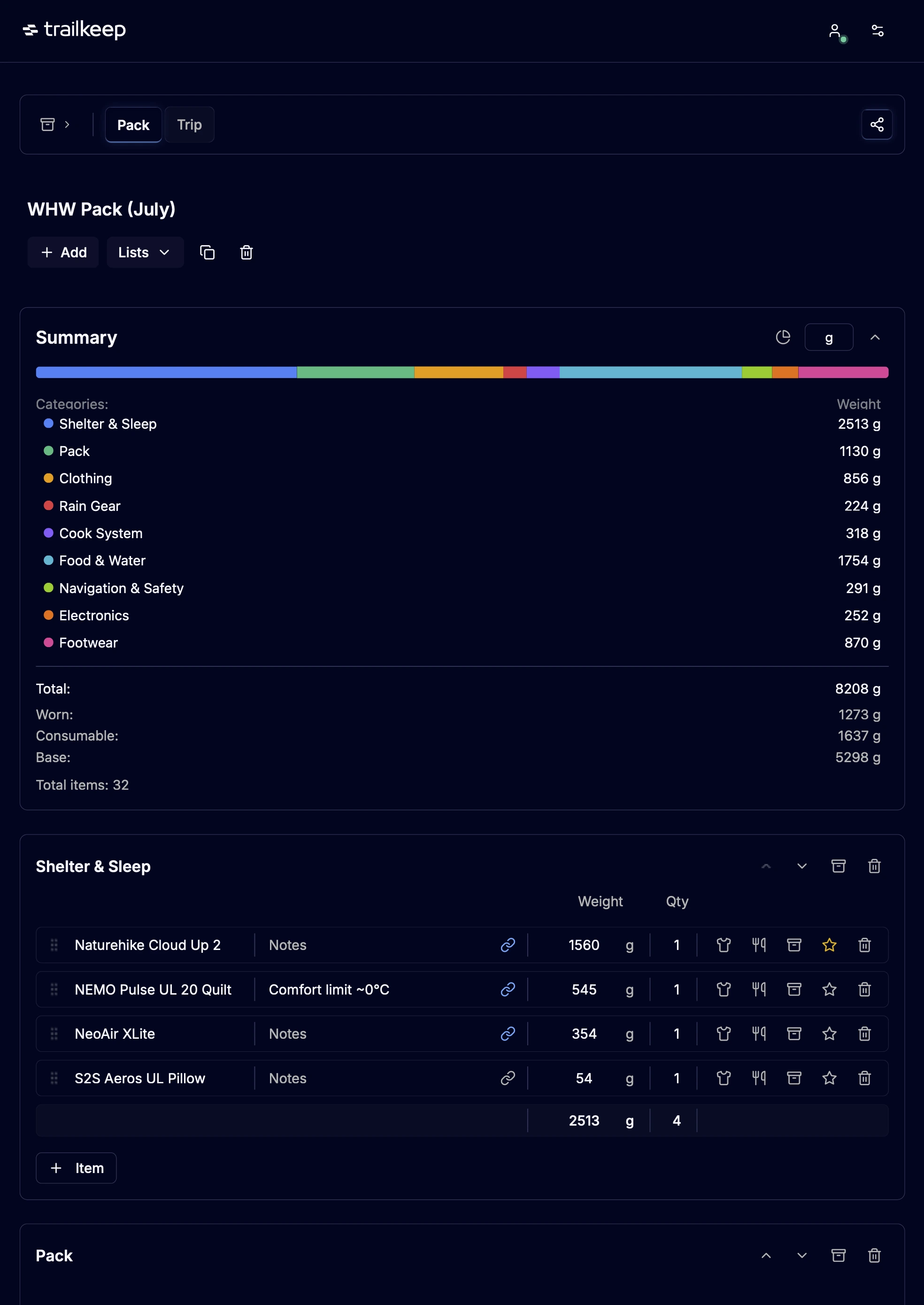The image size is (924, 1305).
Task: Expand the Pack category section
Action: pos(801,1256)
